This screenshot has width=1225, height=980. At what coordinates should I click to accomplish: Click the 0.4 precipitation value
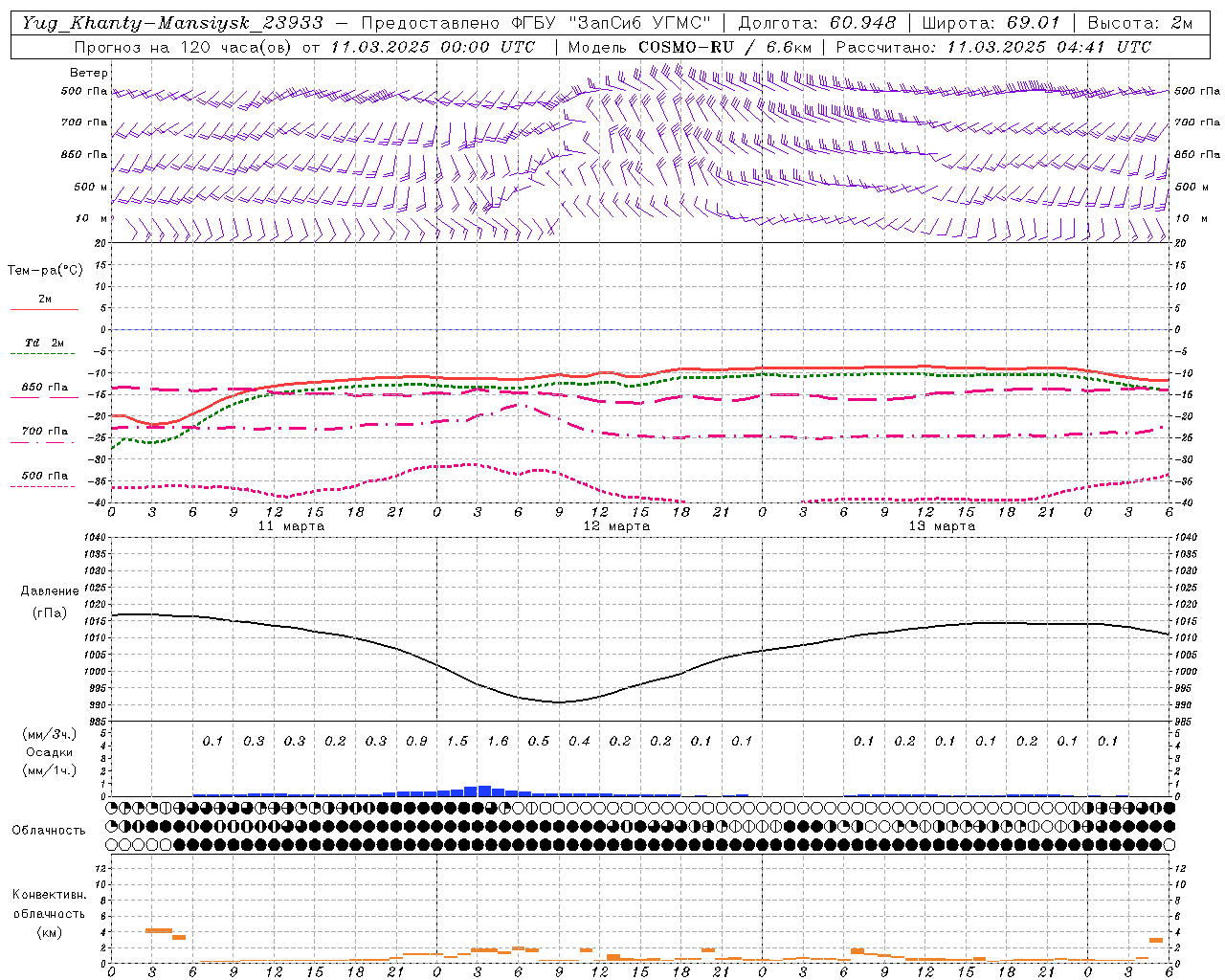(x=579, y=741)
